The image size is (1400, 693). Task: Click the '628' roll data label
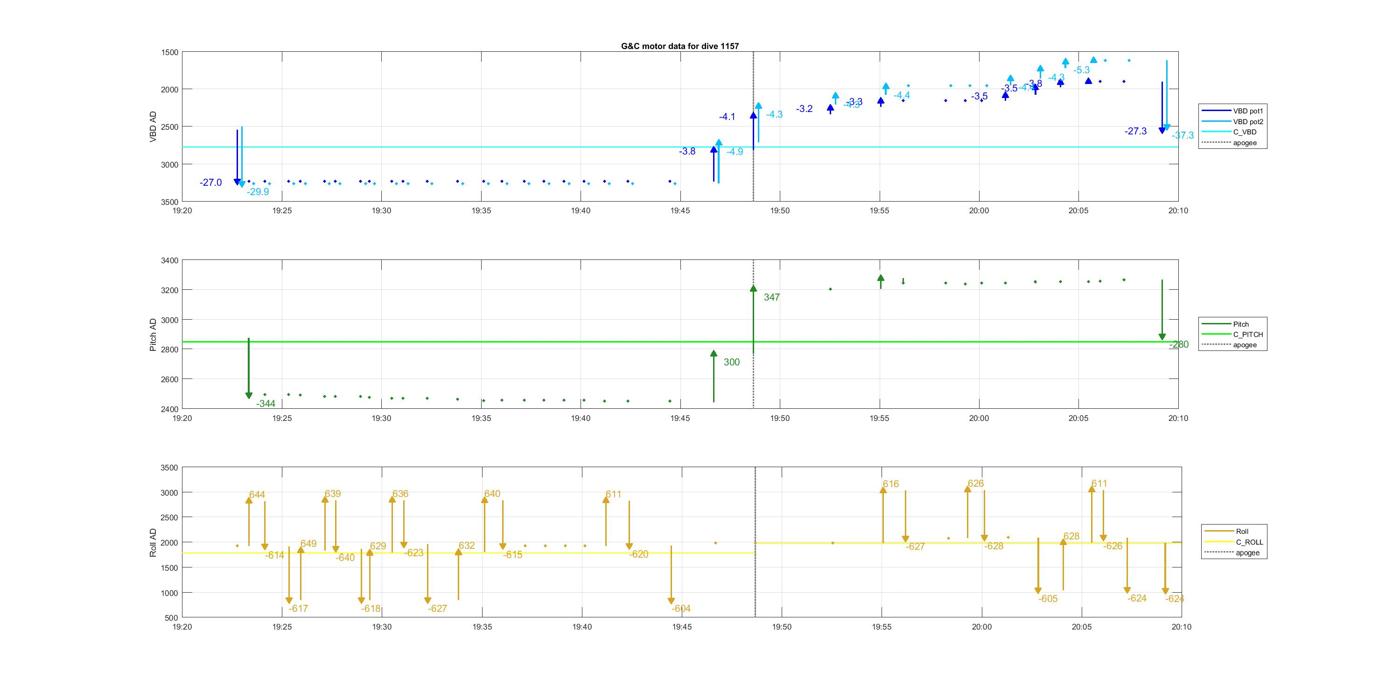(1071, 536)
